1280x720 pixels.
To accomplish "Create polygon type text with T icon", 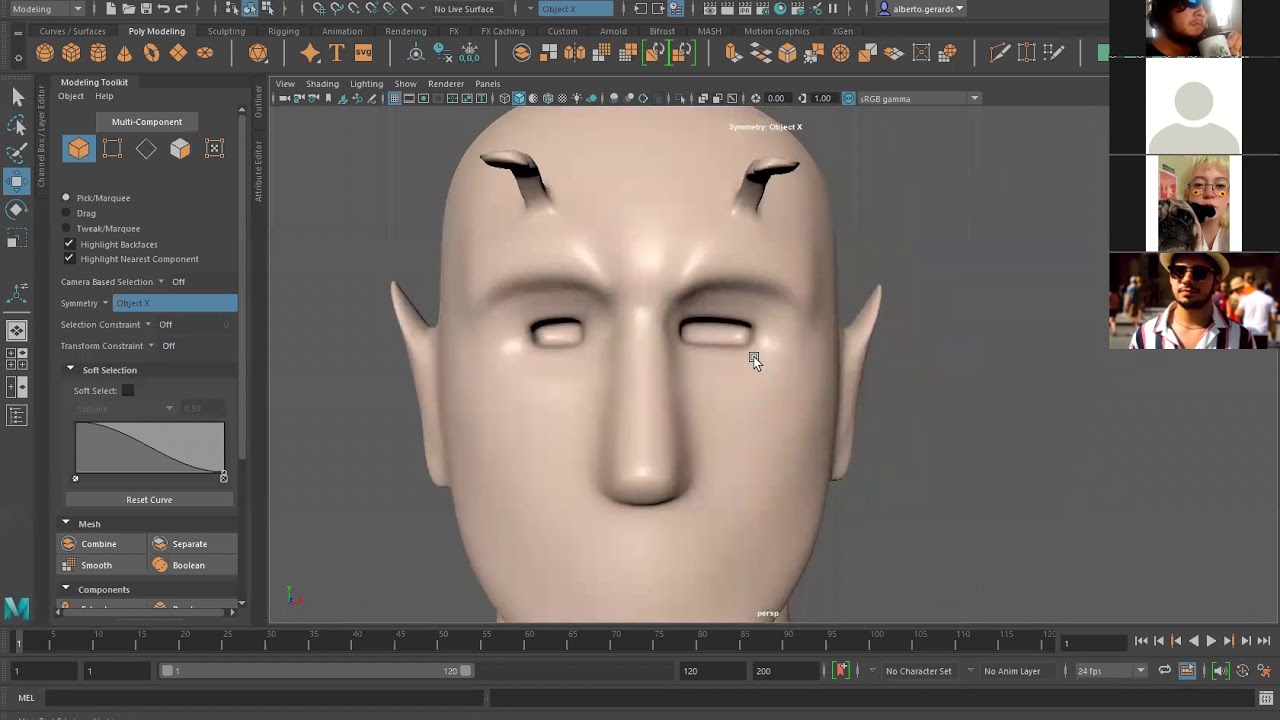I will coord(337,53).
